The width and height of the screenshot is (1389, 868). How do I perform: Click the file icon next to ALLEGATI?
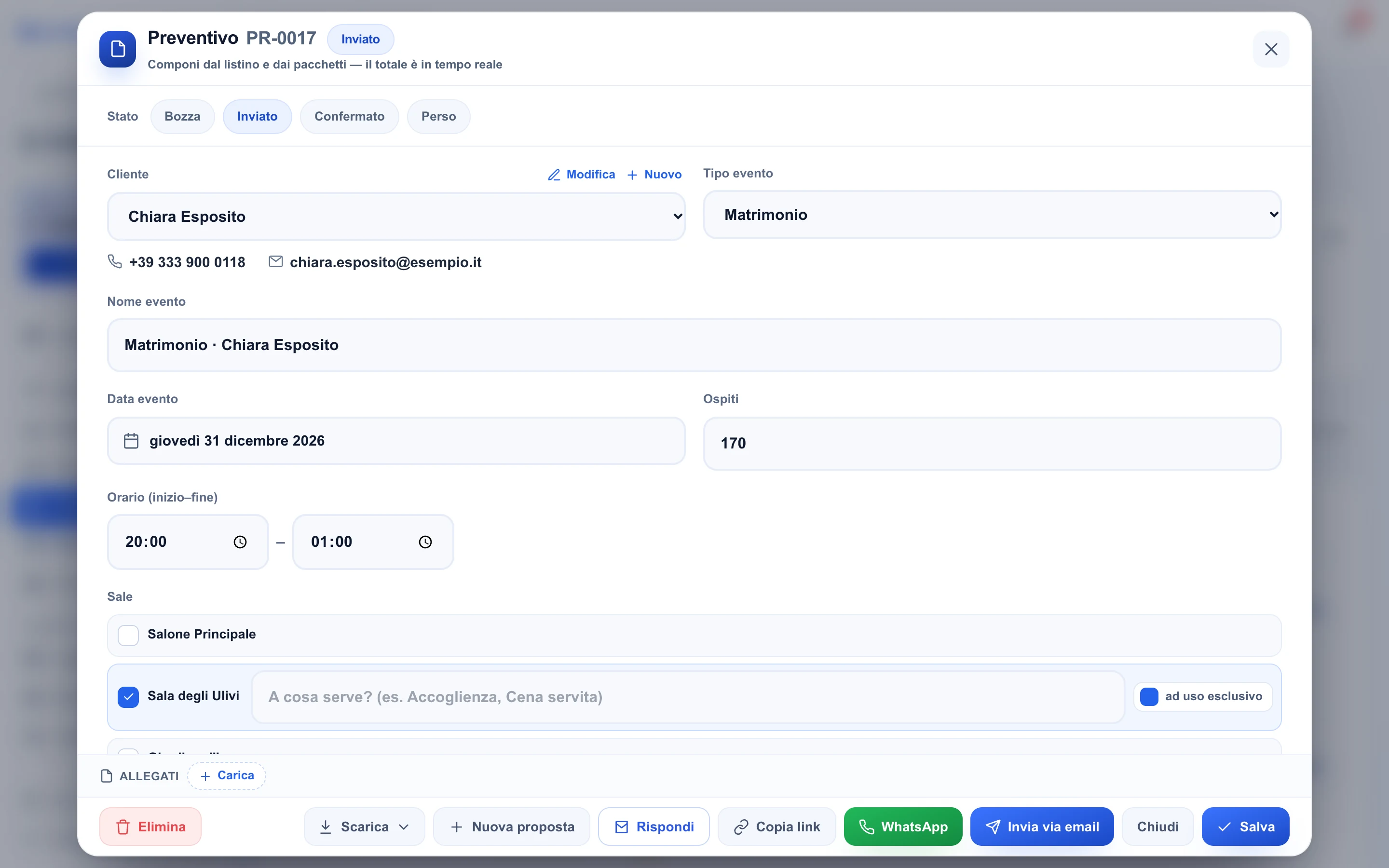(x=106, y=776)
